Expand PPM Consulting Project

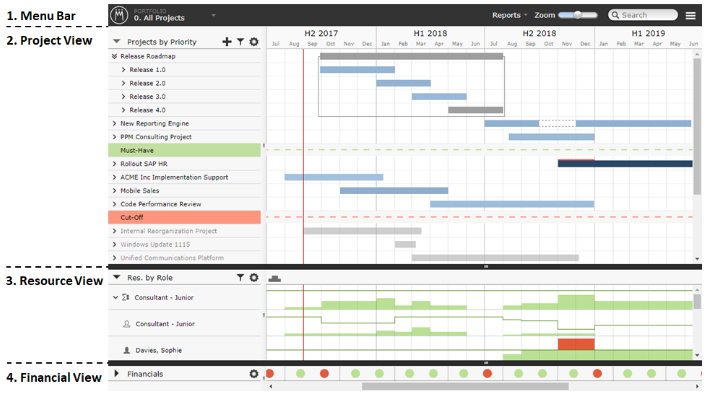(114, 137)
